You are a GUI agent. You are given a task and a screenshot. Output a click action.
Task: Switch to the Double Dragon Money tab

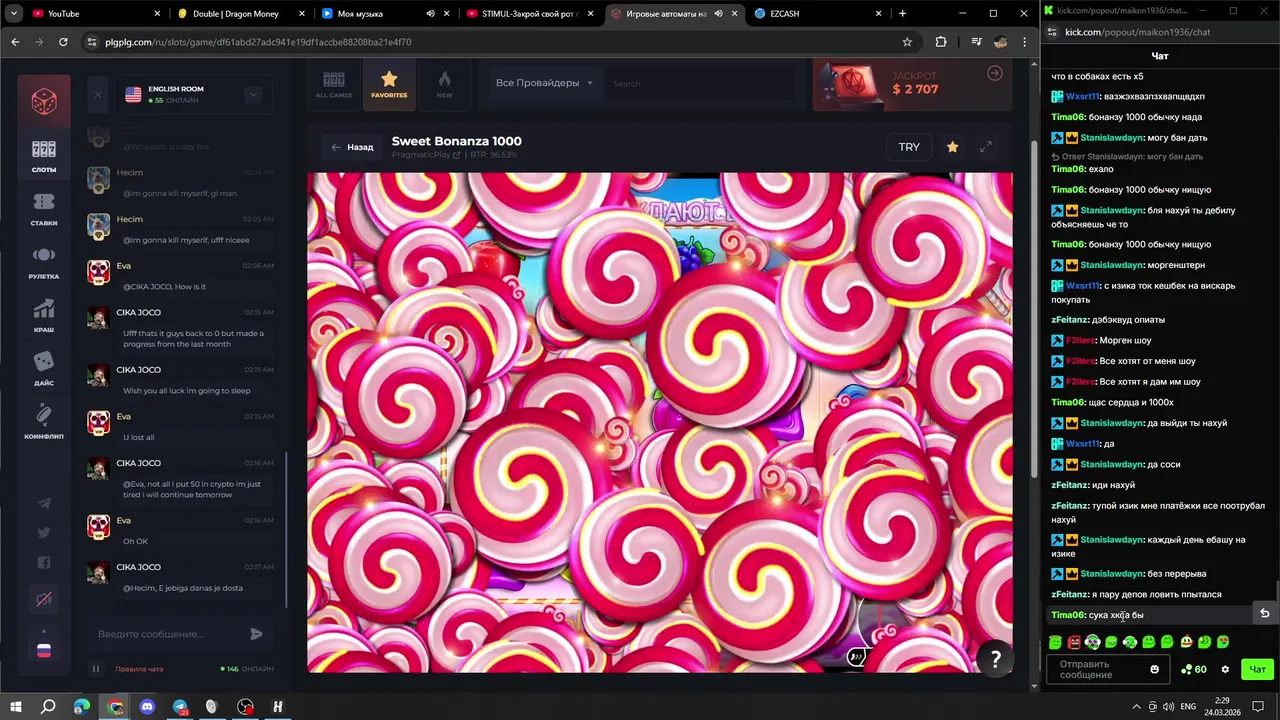pyautogui.click(x=240, y=13)
